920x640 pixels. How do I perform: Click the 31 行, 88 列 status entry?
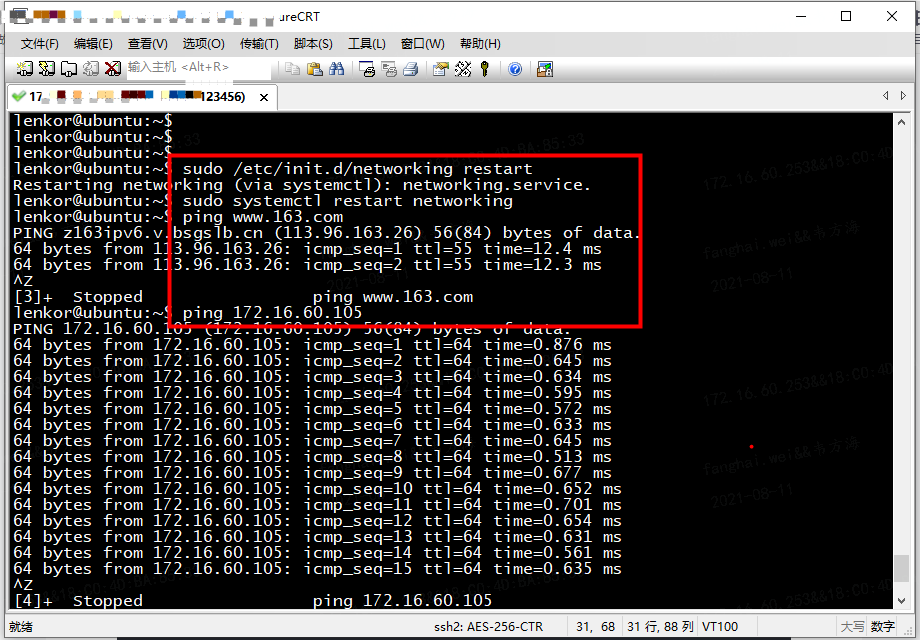tap(660, 627)
